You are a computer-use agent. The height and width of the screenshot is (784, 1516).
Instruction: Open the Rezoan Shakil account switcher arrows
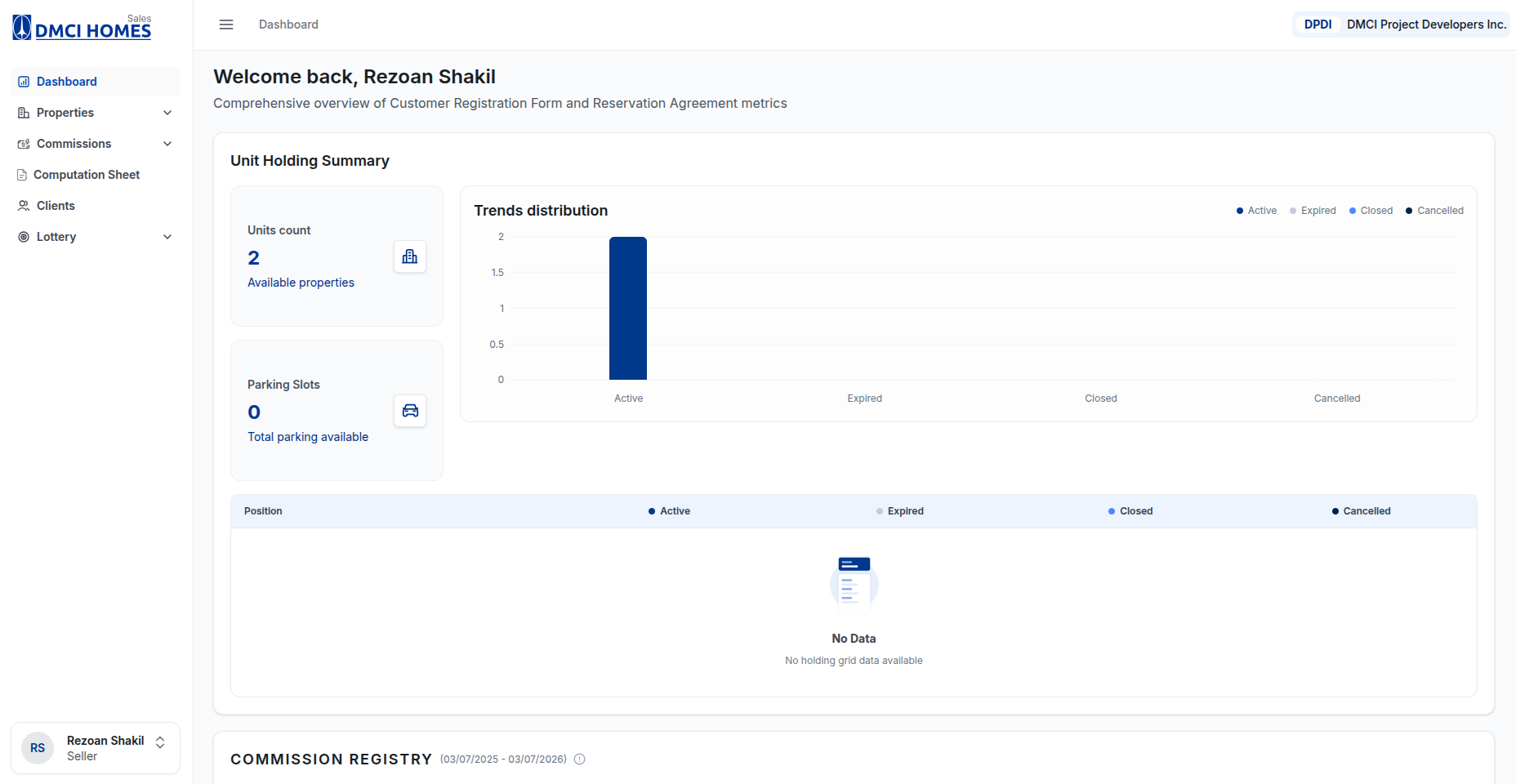click(160, 742)
